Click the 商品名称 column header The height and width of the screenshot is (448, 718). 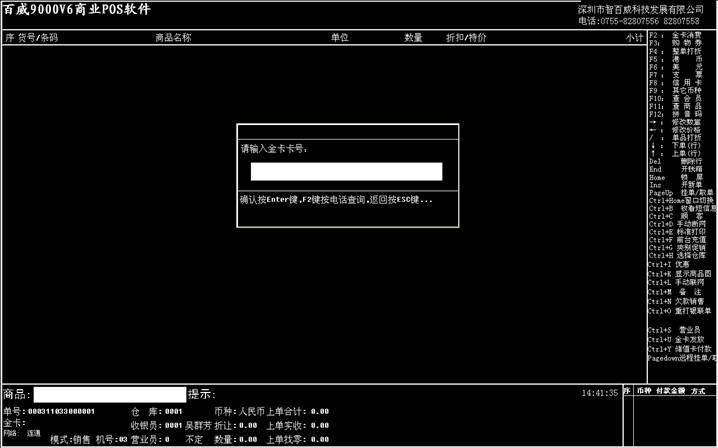(x=173, y=38)
